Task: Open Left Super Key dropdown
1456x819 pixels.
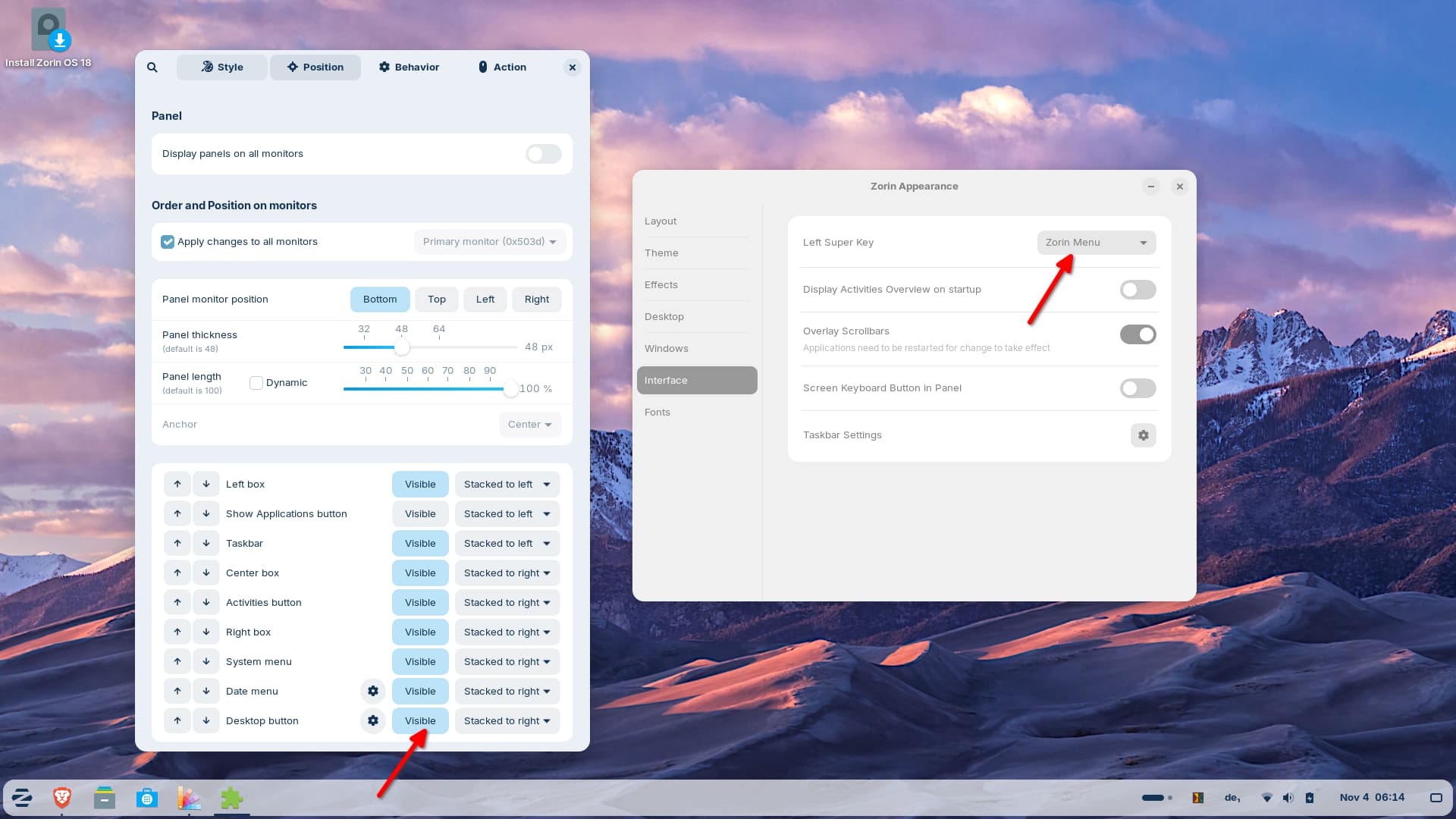Action: 1096,243
